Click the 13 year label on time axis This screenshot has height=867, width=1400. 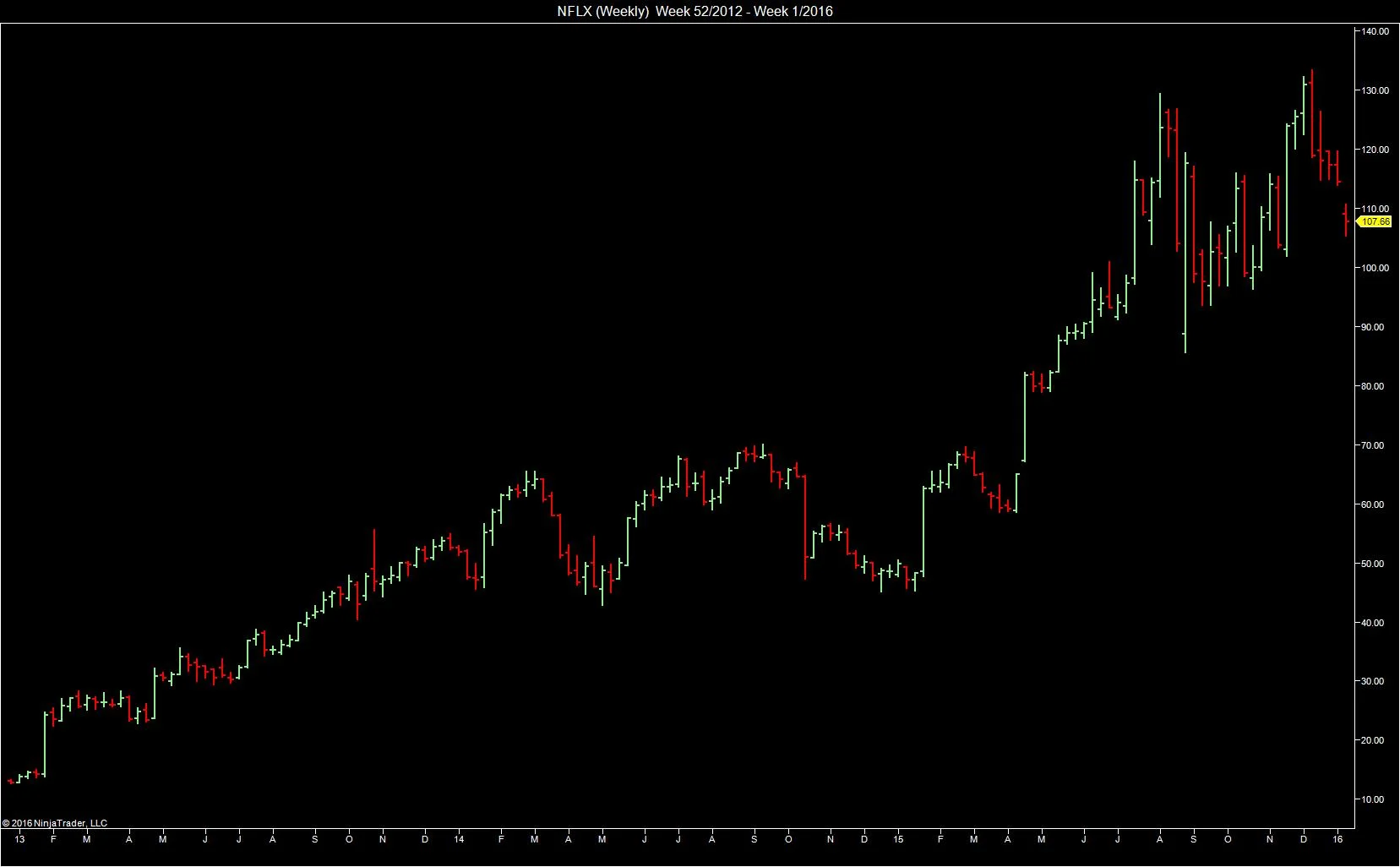click(19, 839)
